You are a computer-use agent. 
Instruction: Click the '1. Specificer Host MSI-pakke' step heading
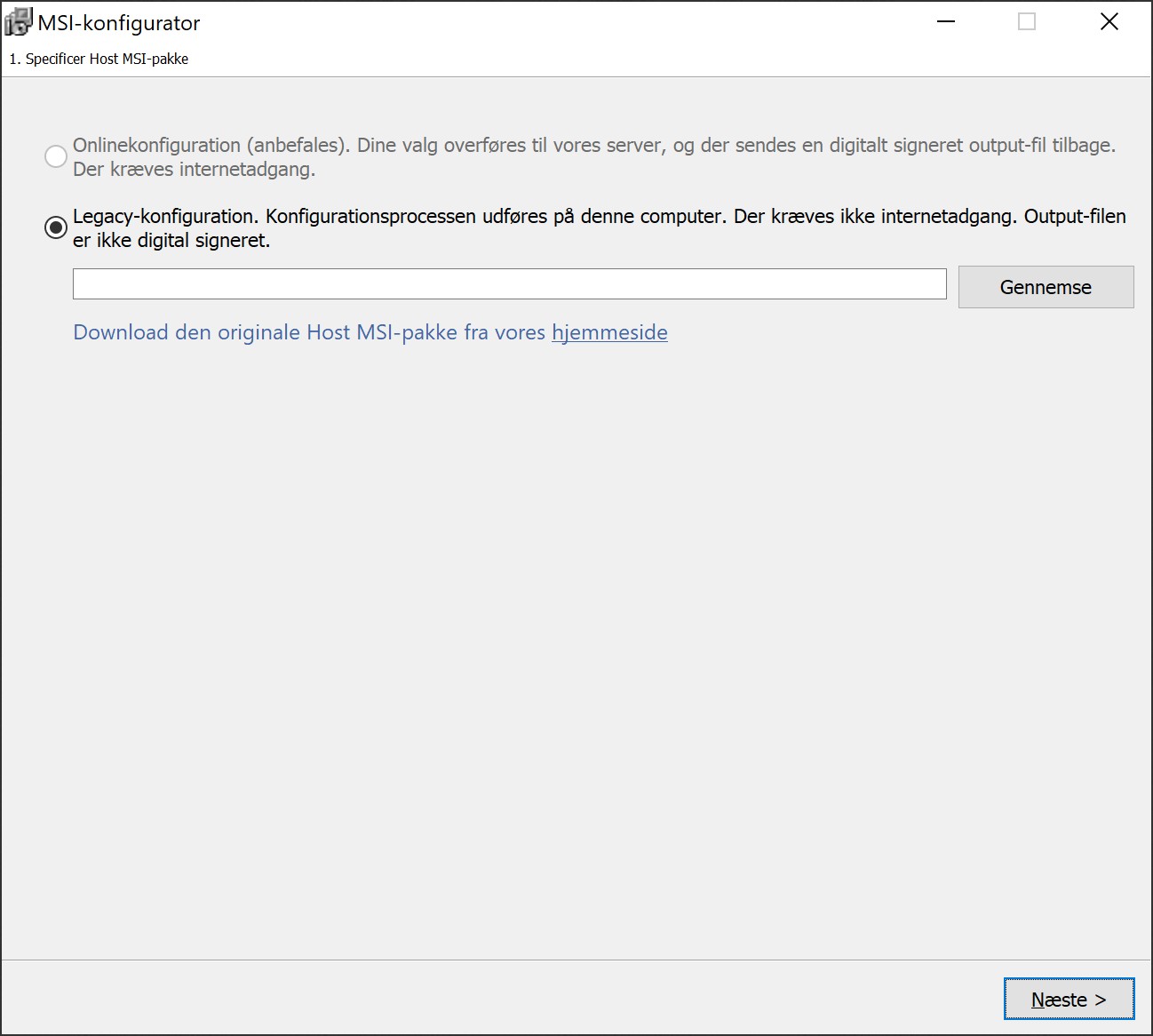(99, 59)
